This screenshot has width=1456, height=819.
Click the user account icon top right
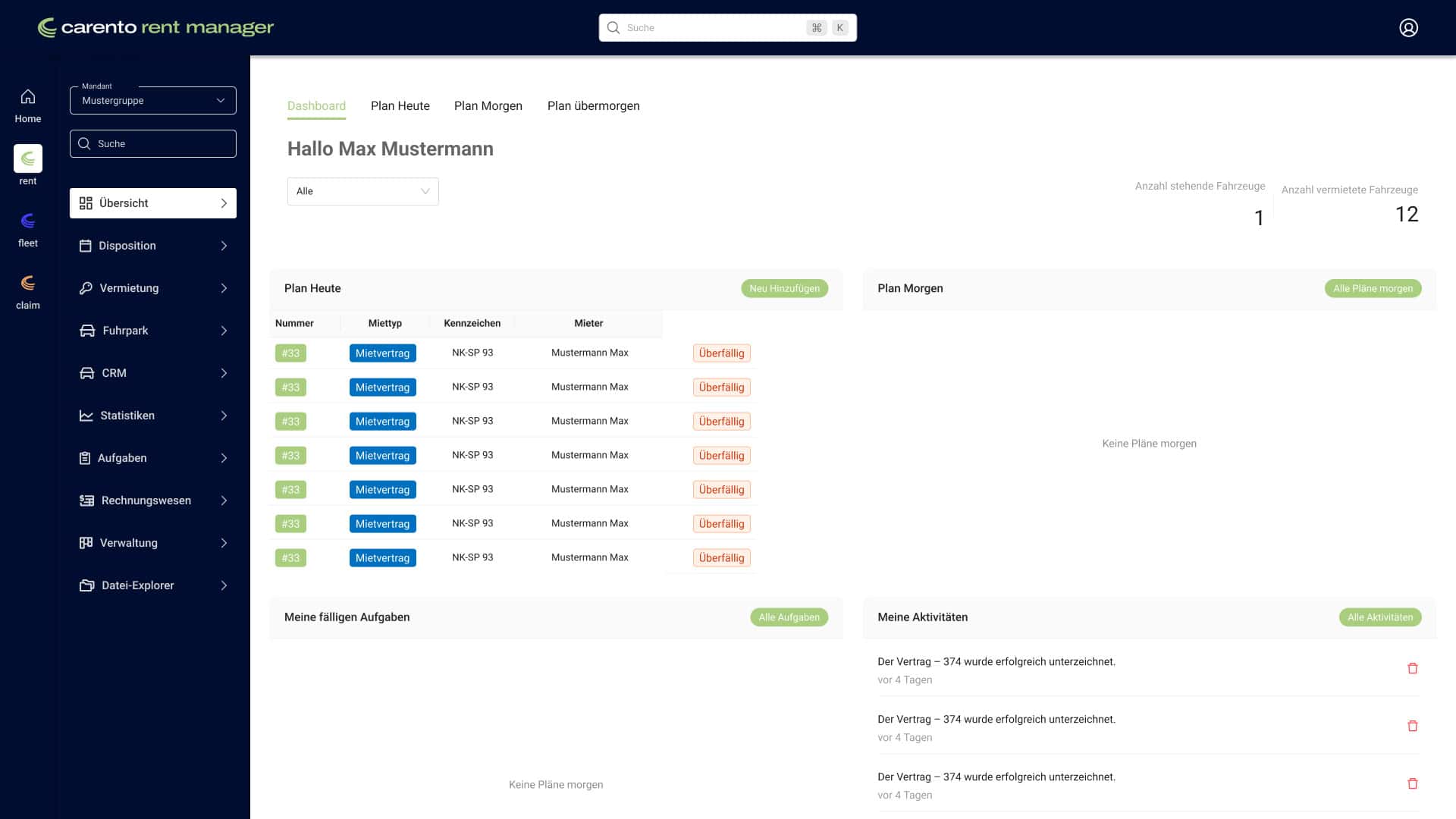point(1408,27)
